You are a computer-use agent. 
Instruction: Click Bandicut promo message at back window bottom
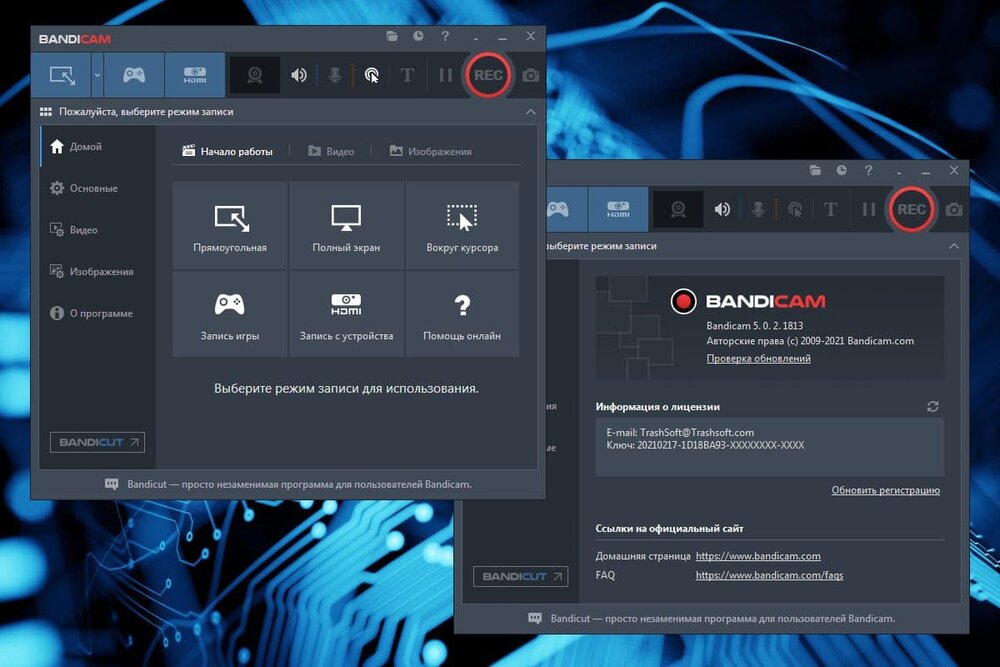click(723, 619)
